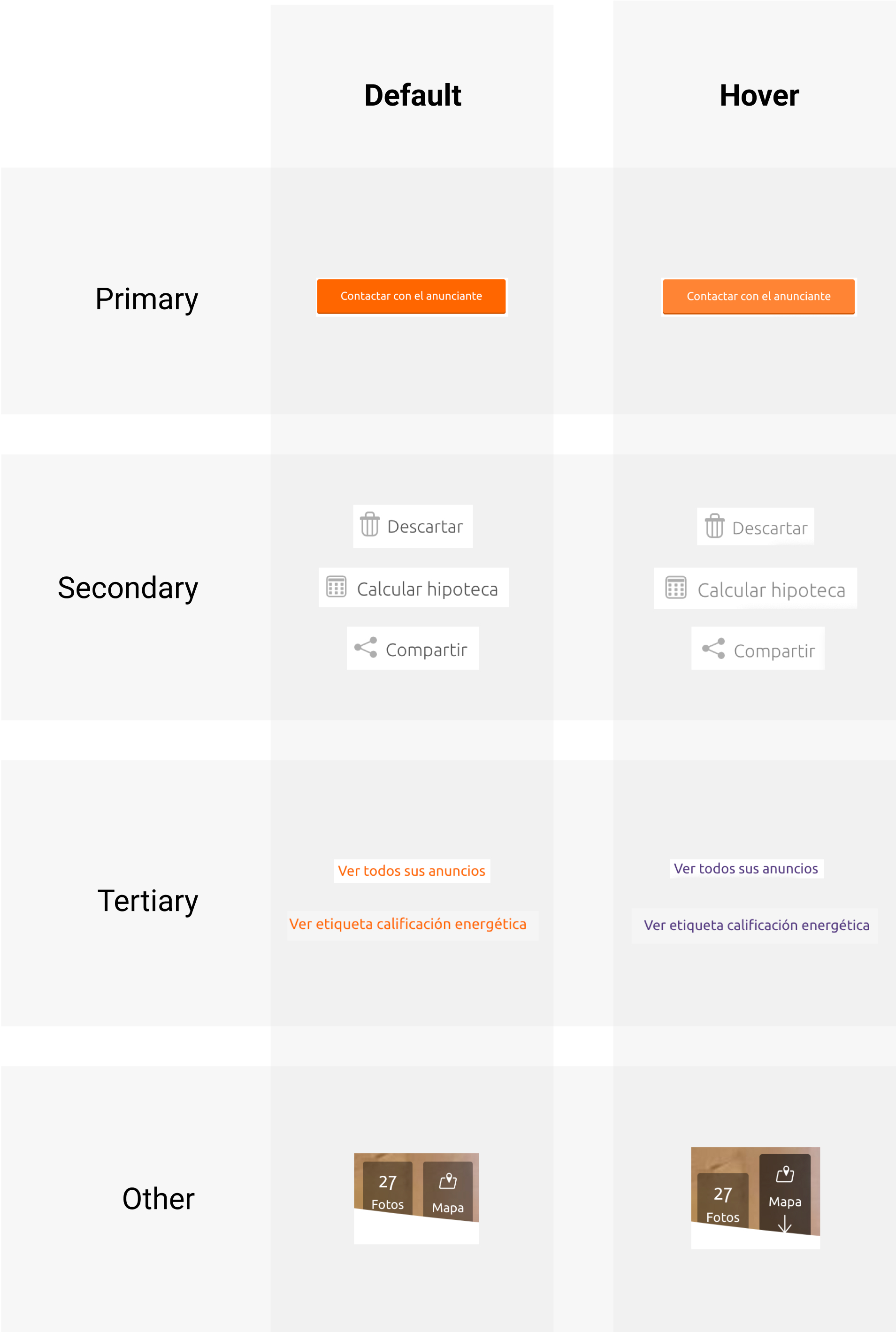Open the orange 'Ver todos sus anuncios' link
This screenshot has width=896, height=1332.
click(412, 871)
